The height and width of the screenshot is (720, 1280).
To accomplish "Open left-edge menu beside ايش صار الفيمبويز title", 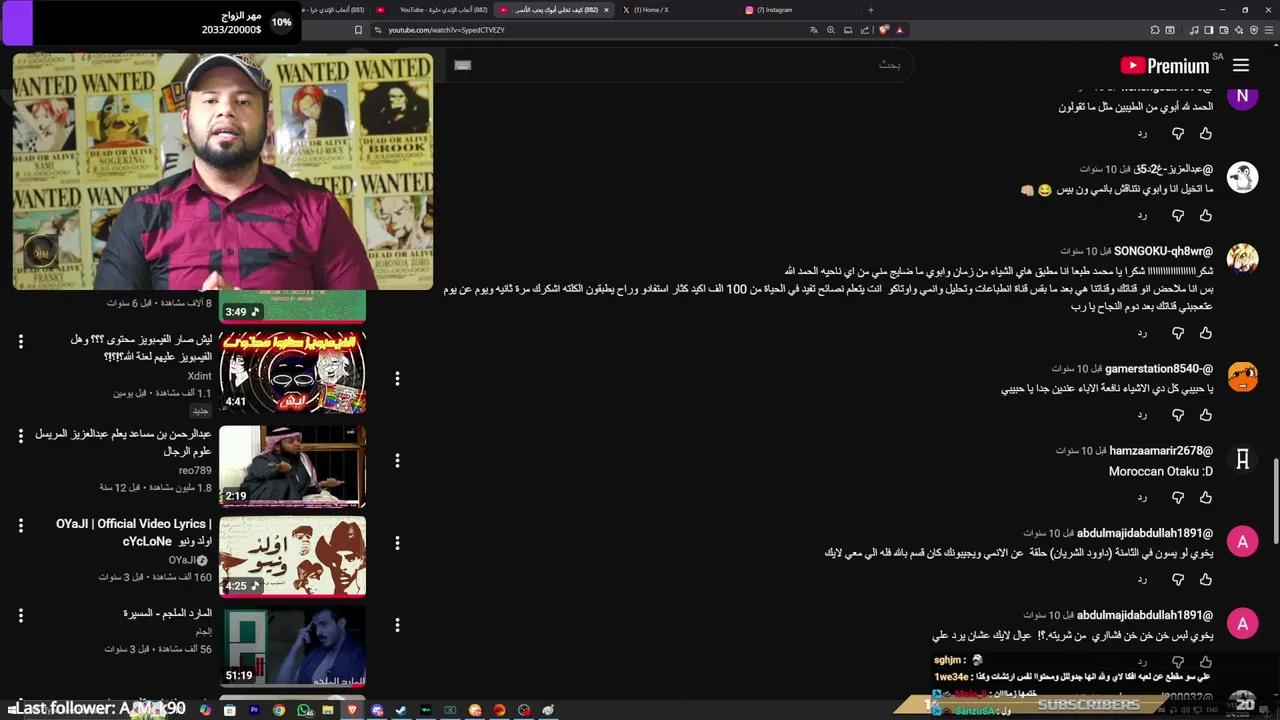I will [20, 342].
